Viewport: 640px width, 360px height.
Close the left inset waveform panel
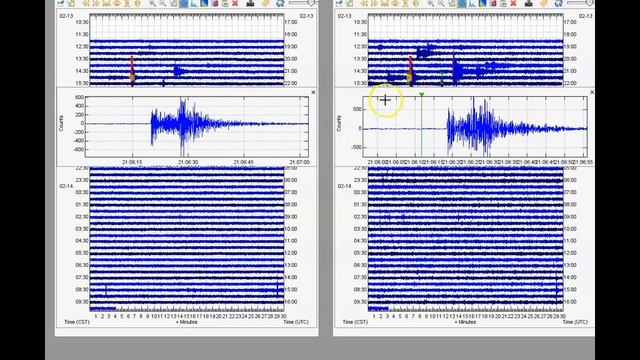coord(313,93)
